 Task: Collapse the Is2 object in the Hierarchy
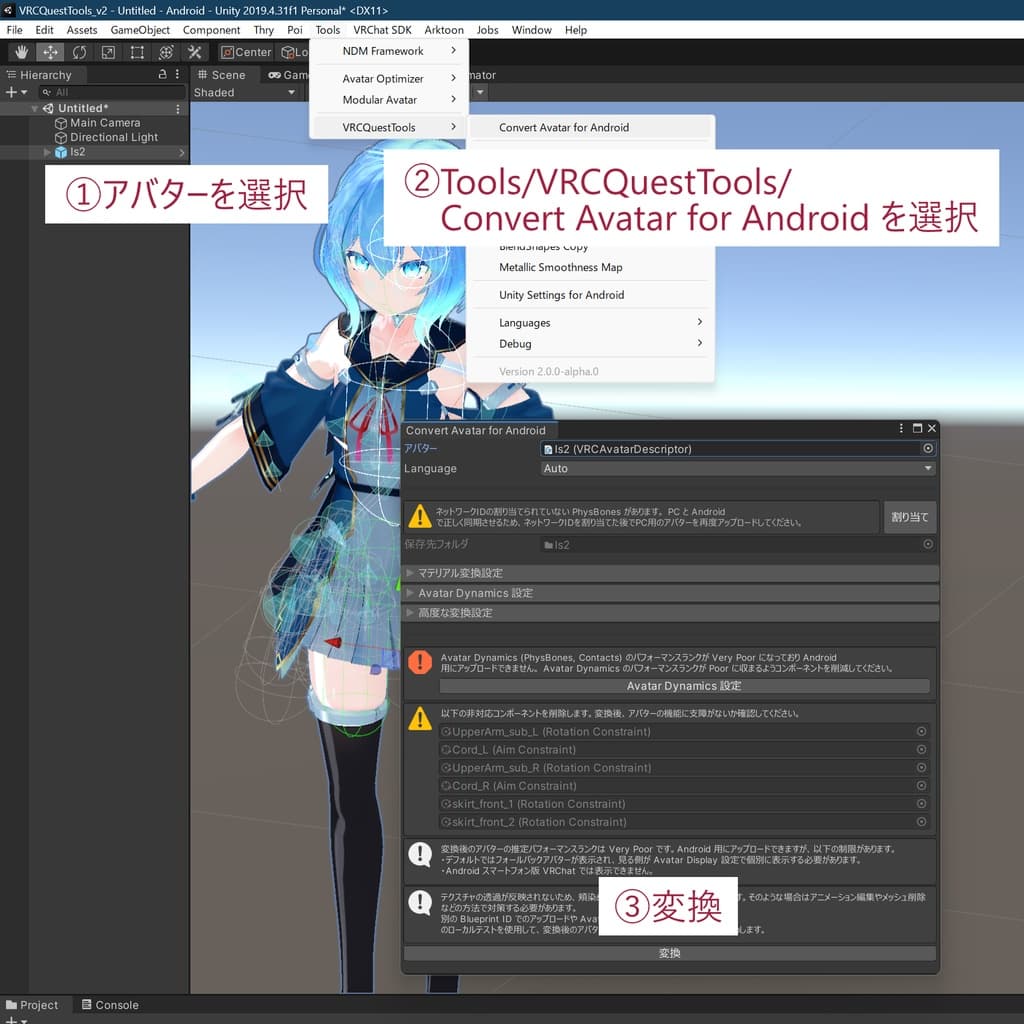(x=48, y=152)
